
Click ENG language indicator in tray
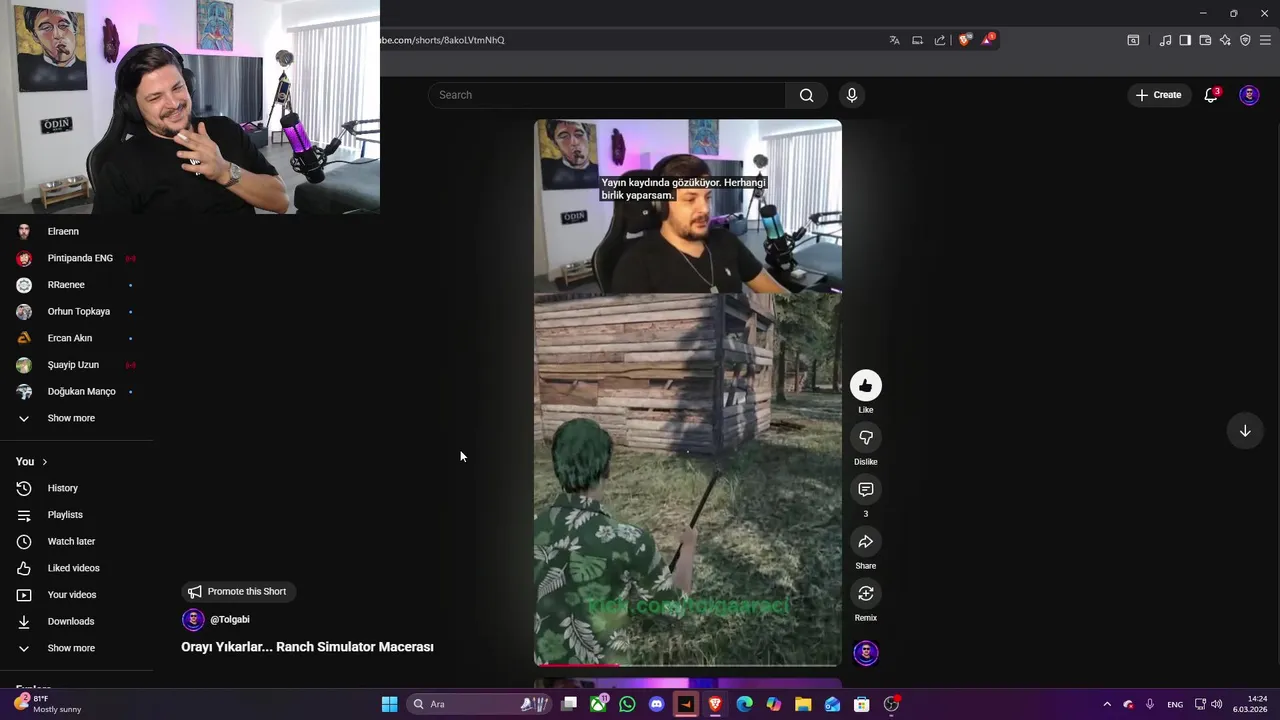(1175, 704)
